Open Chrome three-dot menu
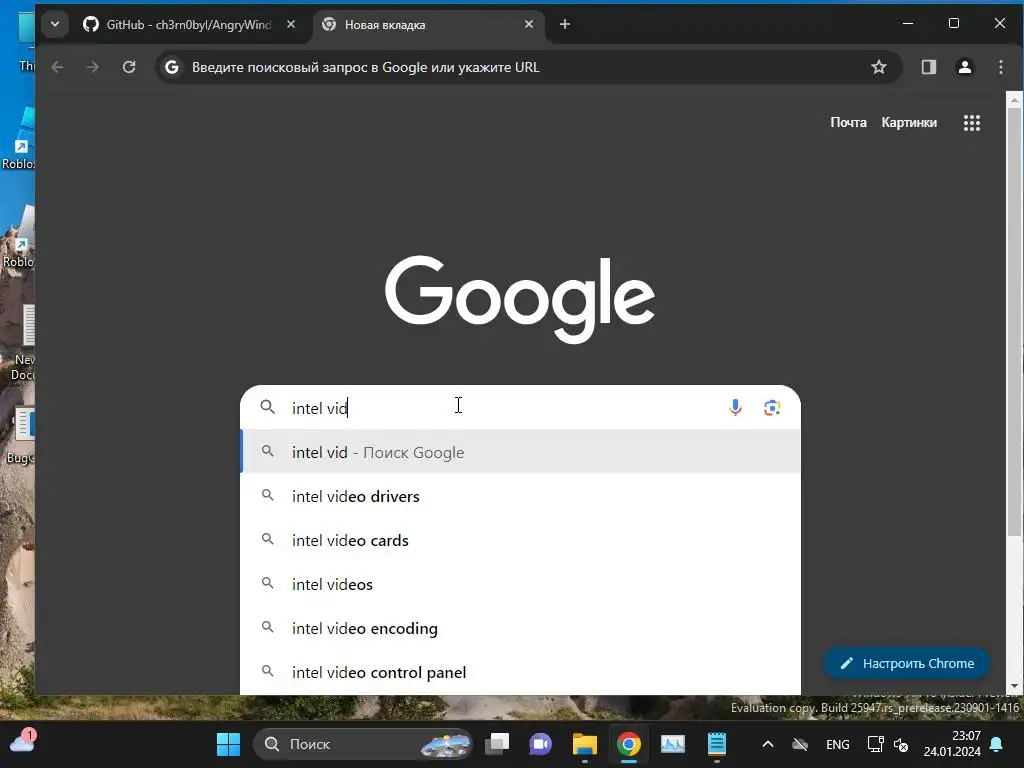This screenshot has height=768, width=1024. [1000, 67]
